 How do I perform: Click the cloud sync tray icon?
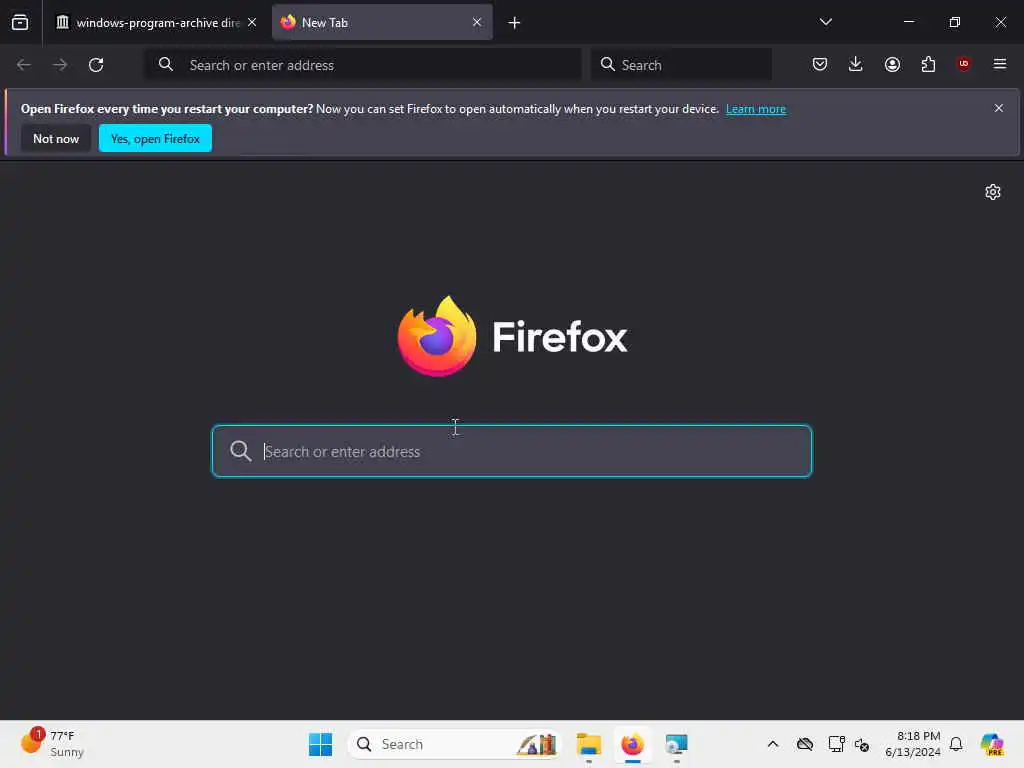805,744
